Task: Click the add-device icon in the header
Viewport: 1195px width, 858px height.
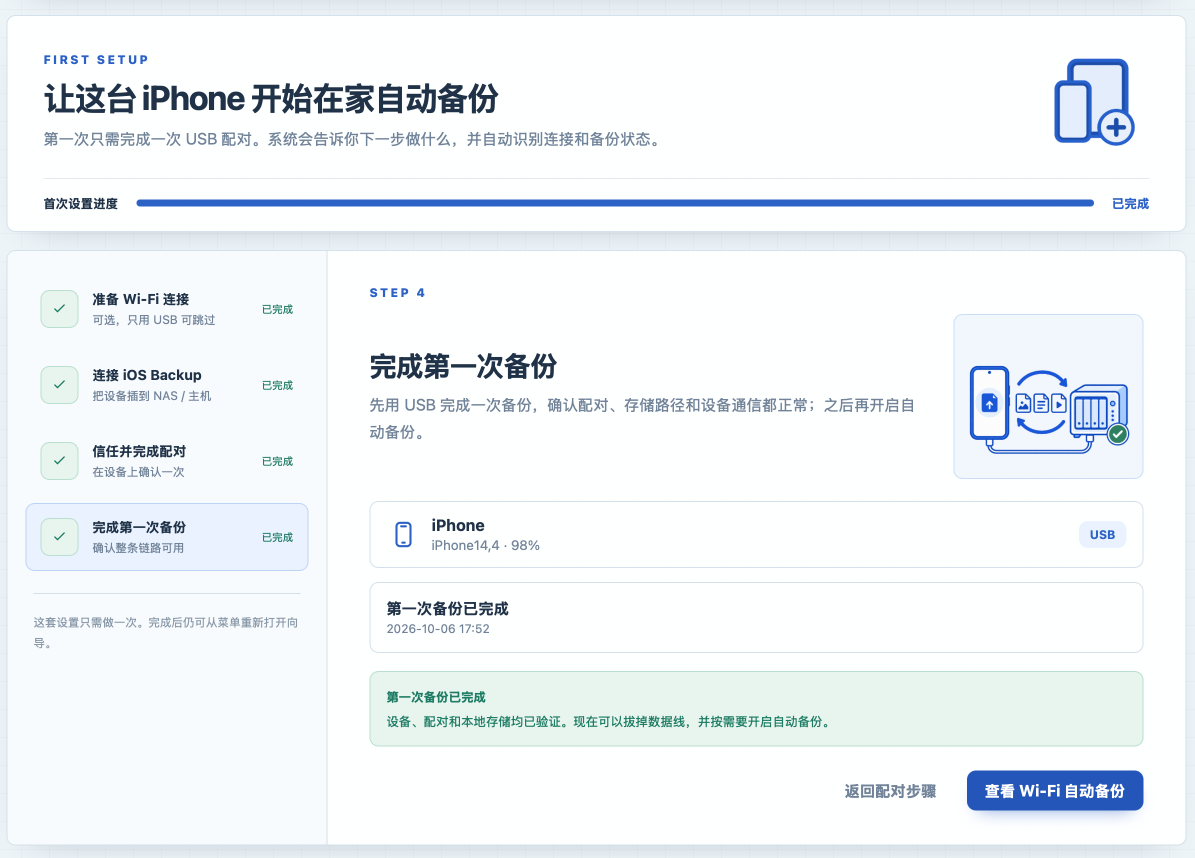Action: (x=1094, y=102)
